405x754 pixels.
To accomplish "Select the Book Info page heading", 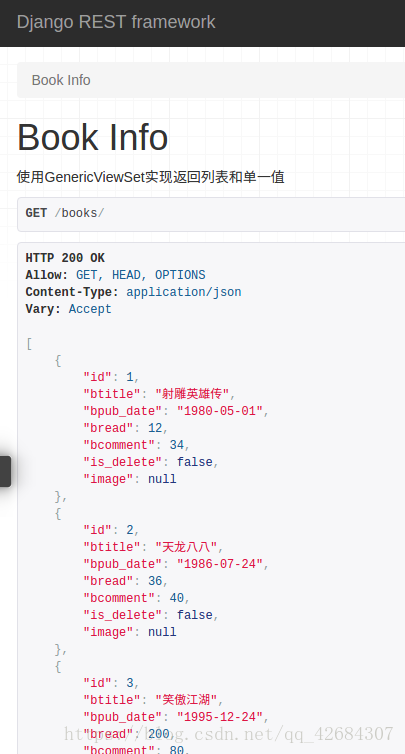I will [92, 137].
